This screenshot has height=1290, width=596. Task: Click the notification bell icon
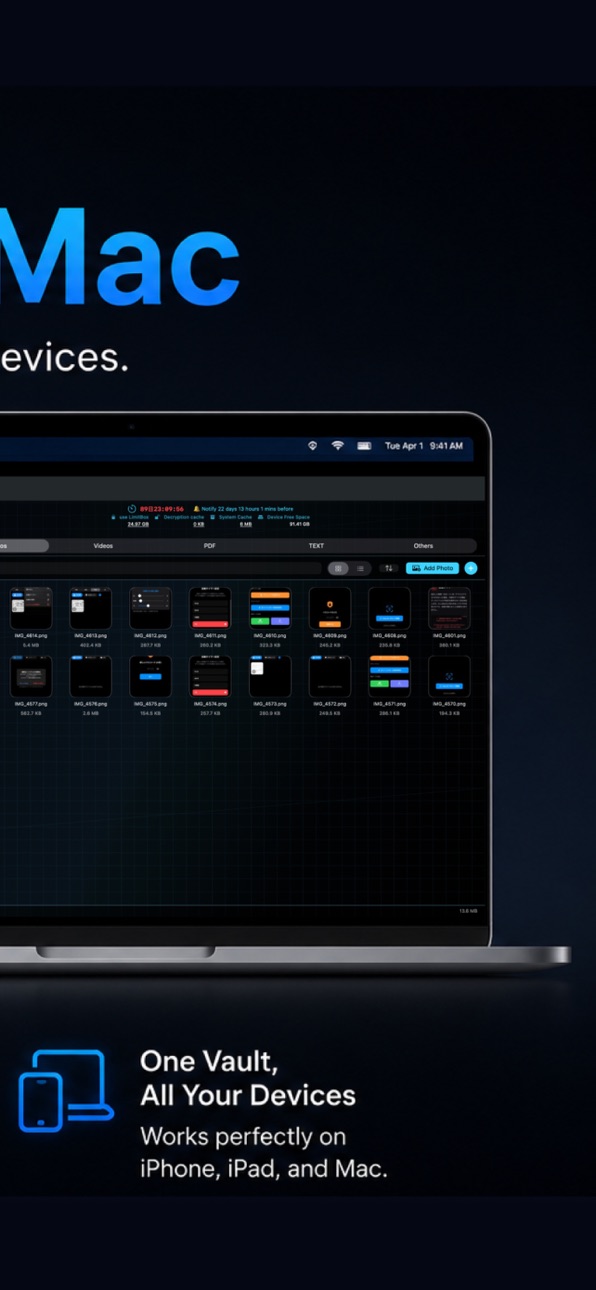click(197, 508)
